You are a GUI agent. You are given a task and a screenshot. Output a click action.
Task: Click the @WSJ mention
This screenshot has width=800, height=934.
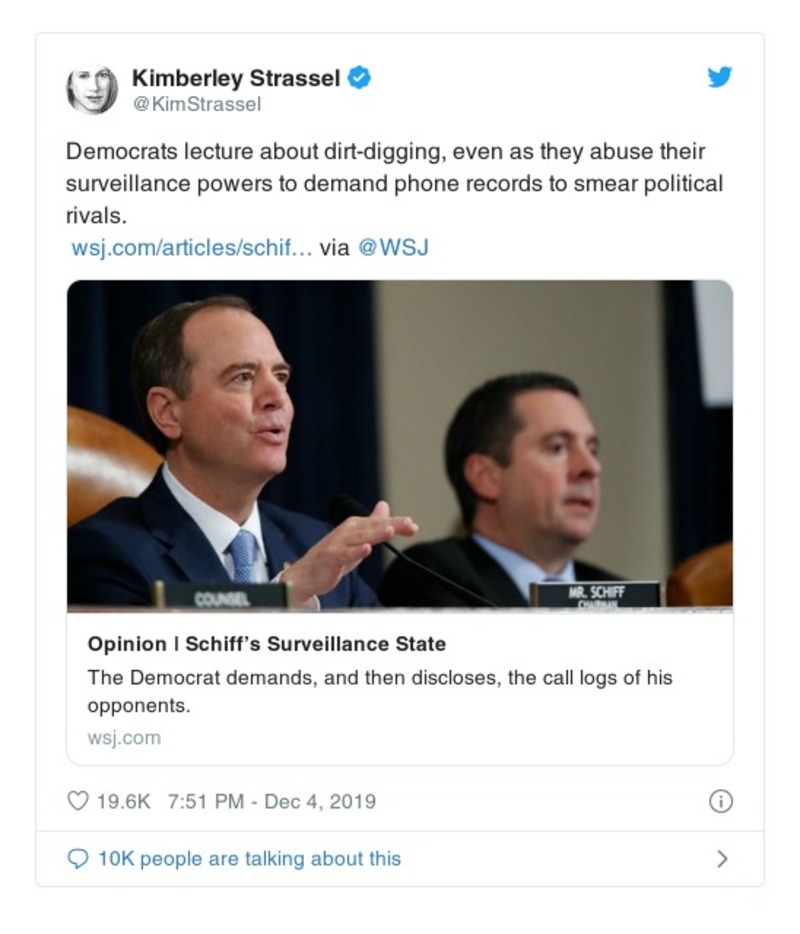pyautogui.click(x=393, y=247)
